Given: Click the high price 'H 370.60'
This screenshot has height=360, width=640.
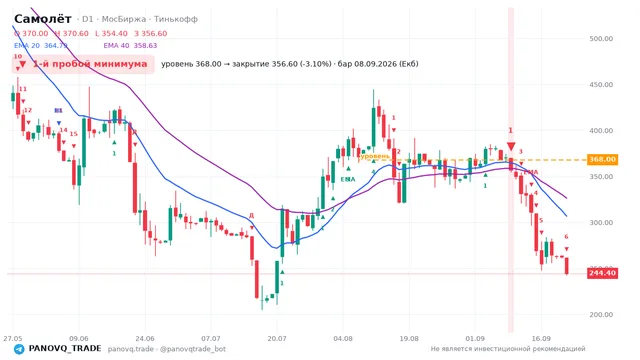Looking at the screenshot, I should (71, 33).
